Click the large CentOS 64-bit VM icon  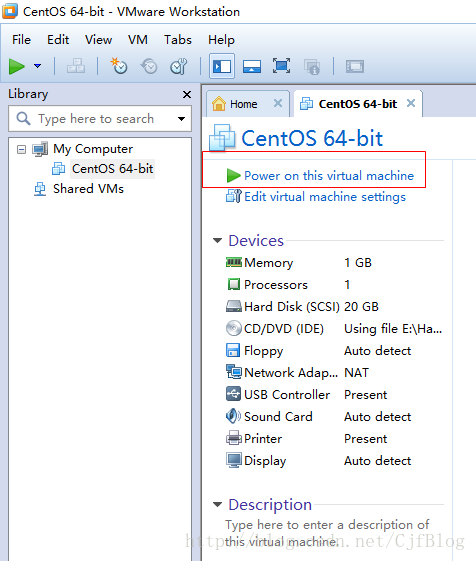tap(222, 138)
